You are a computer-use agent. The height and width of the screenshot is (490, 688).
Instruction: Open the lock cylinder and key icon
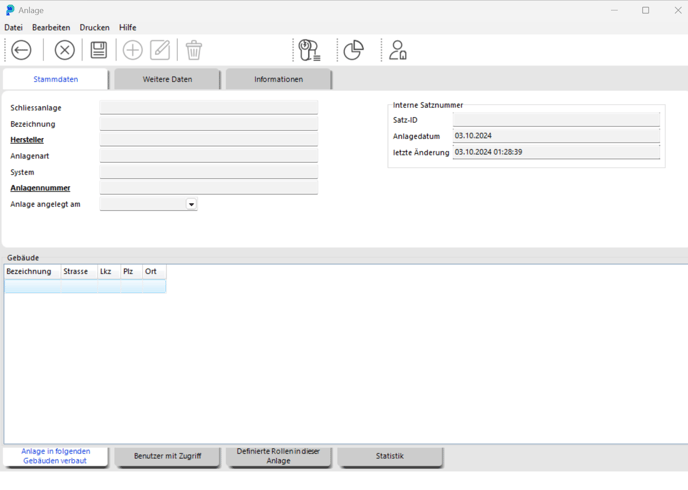[x=309, y=50]
